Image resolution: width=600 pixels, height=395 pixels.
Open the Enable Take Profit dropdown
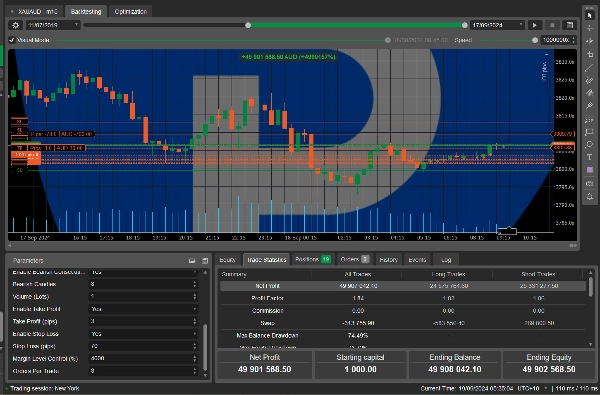143,309
